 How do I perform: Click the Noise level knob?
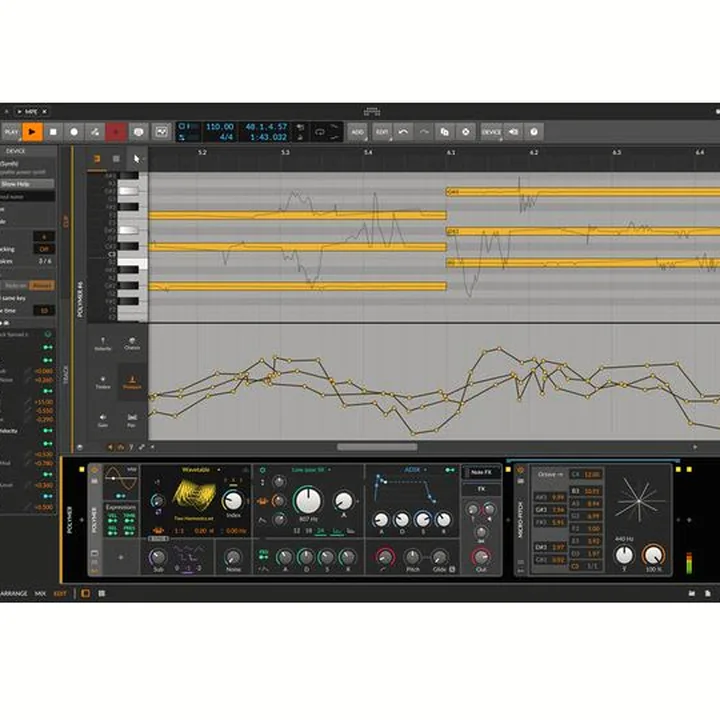click(x=233, y=557)
